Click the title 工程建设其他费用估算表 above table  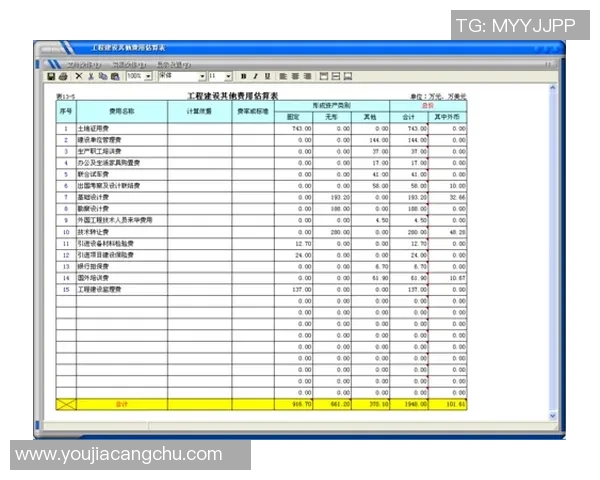pos(233,96)
